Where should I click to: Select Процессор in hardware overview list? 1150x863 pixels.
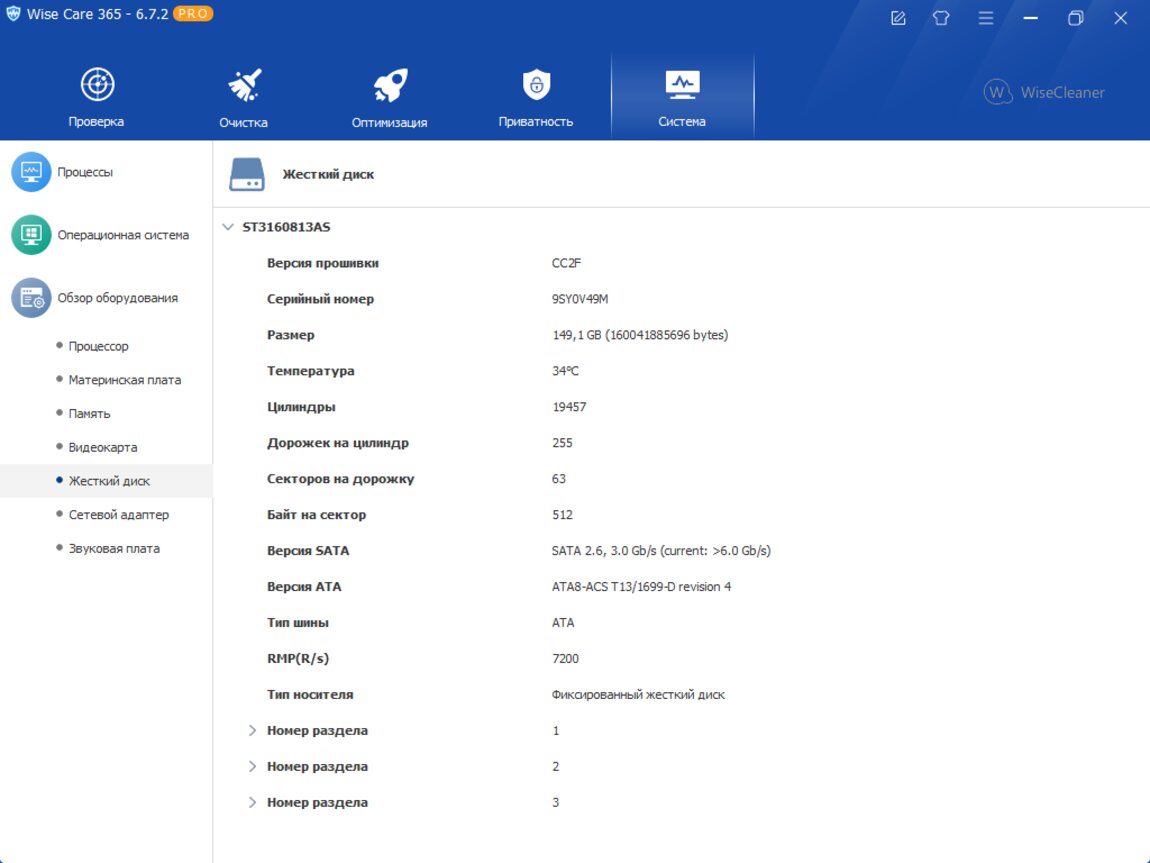(x=98, y=346)
